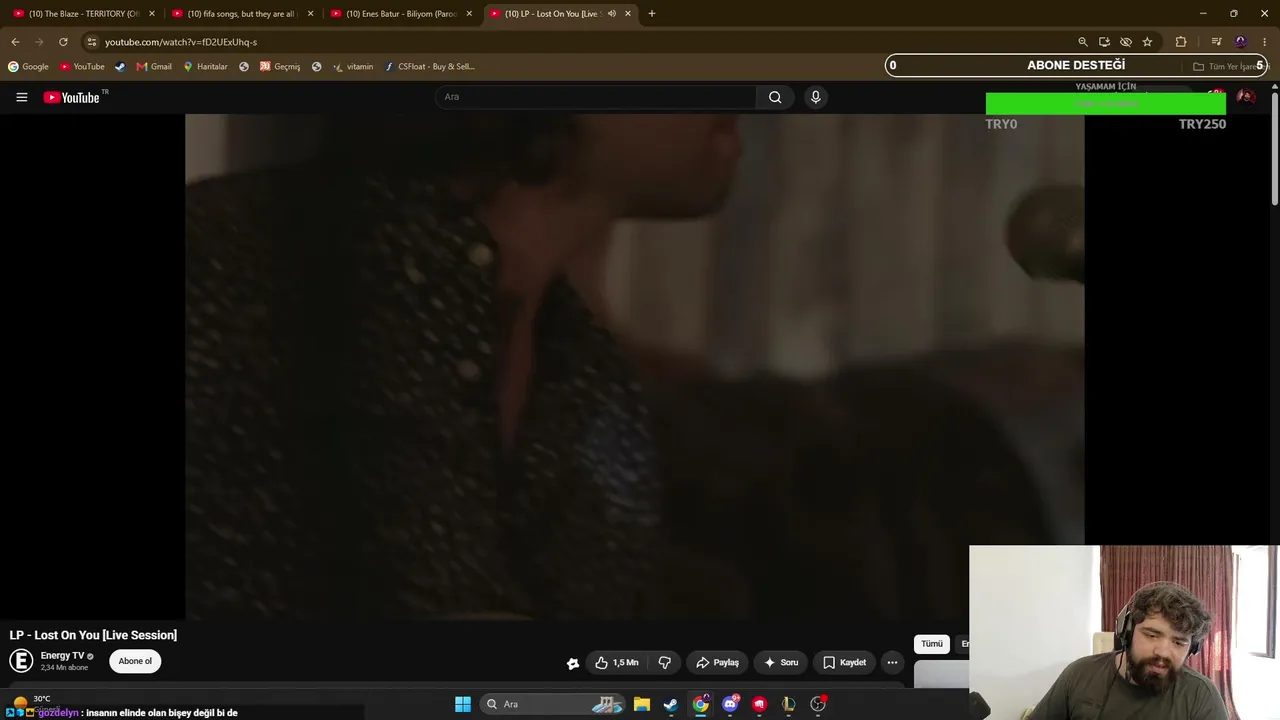Open vitamin bookmark
1280x720 pixels.
coord(353,67)
